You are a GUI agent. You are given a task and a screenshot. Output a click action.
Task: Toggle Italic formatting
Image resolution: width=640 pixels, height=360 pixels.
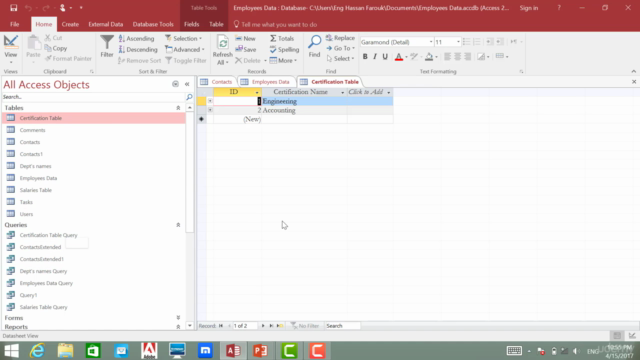(x=375, y=57)
